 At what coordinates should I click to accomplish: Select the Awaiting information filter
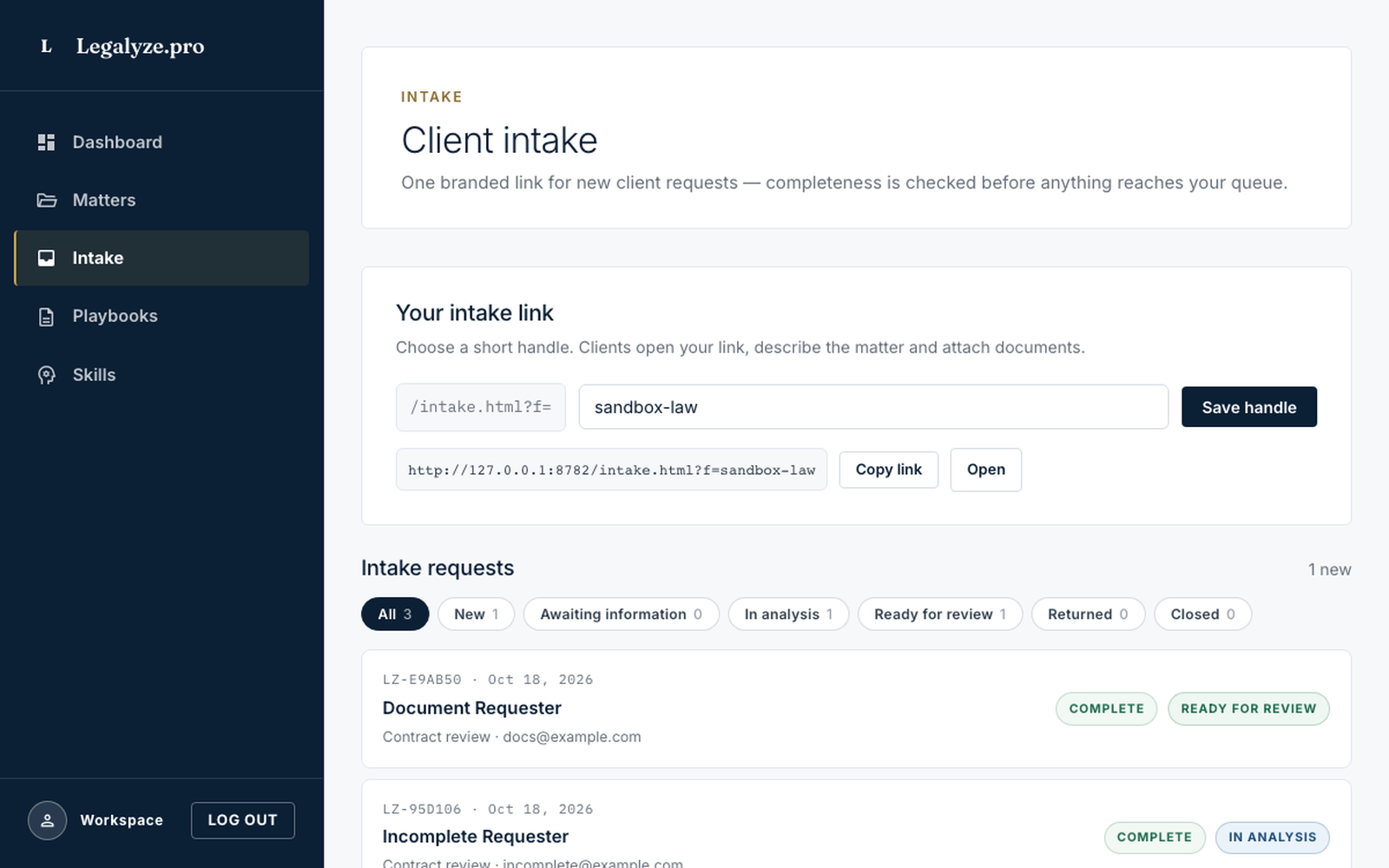[621, 614]
